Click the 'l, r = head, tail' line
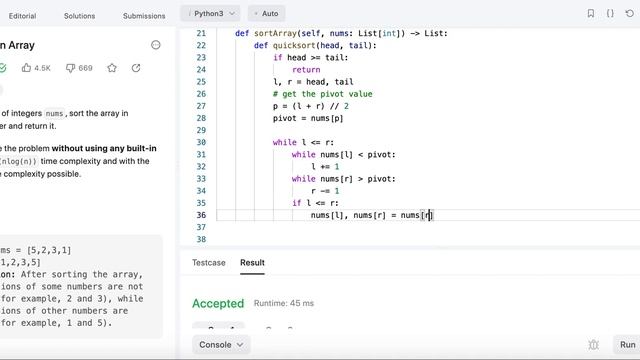The image size is (640, 360). tap(313, 82)
